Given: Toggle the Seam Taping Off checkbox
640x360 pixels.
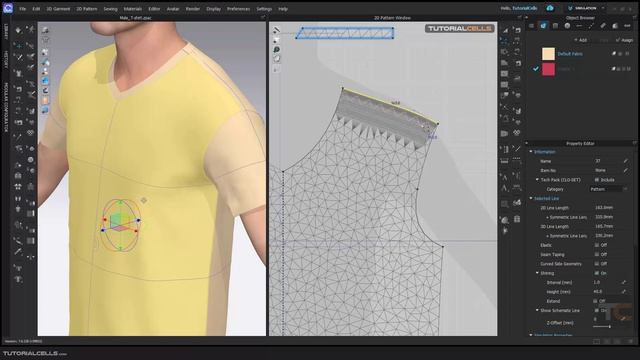Looking at the screenshot, I should tap(597, 254).
